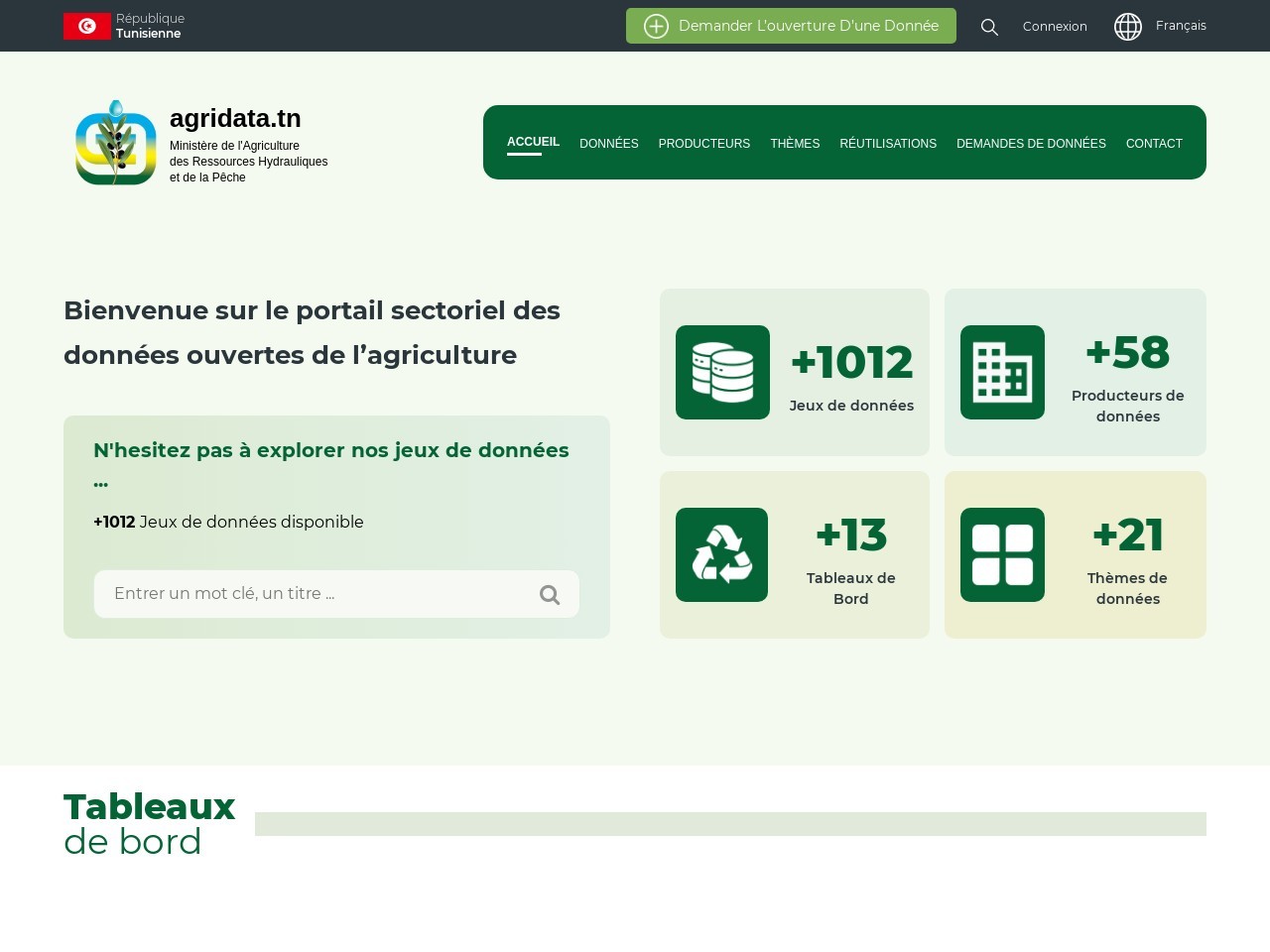Open the DEMANDES DE DONNÉES menu item
Image resolution: width=1270 pixels, height=952 pixels.
1031,144
